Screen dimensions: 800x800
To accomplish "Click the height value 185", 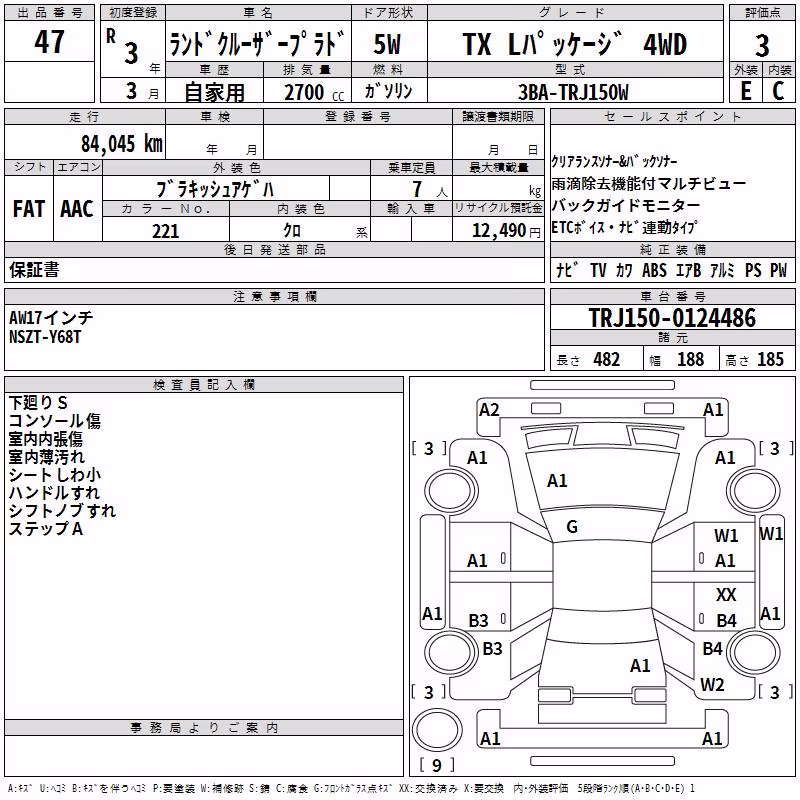I will pos(770,359).
